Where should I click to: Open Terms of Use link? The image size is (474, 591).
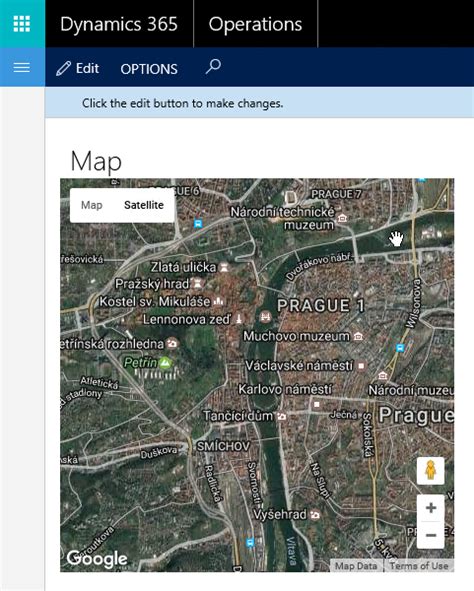tap(419, 566)
